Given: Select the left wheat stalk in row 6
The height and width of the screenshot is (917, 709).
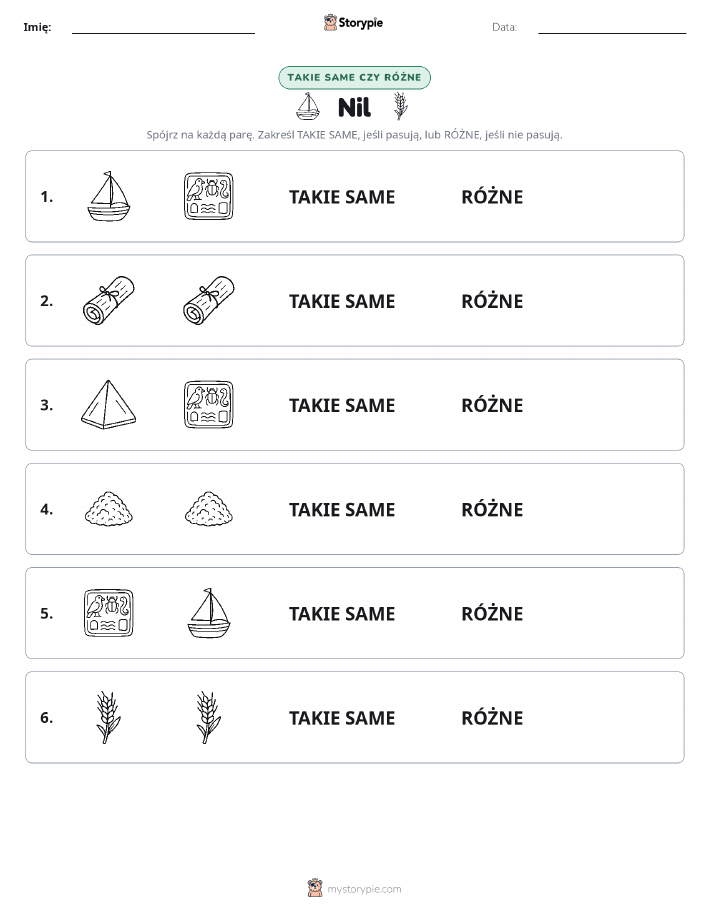Looking at the screenshot, I should click(x=109, y=717).
